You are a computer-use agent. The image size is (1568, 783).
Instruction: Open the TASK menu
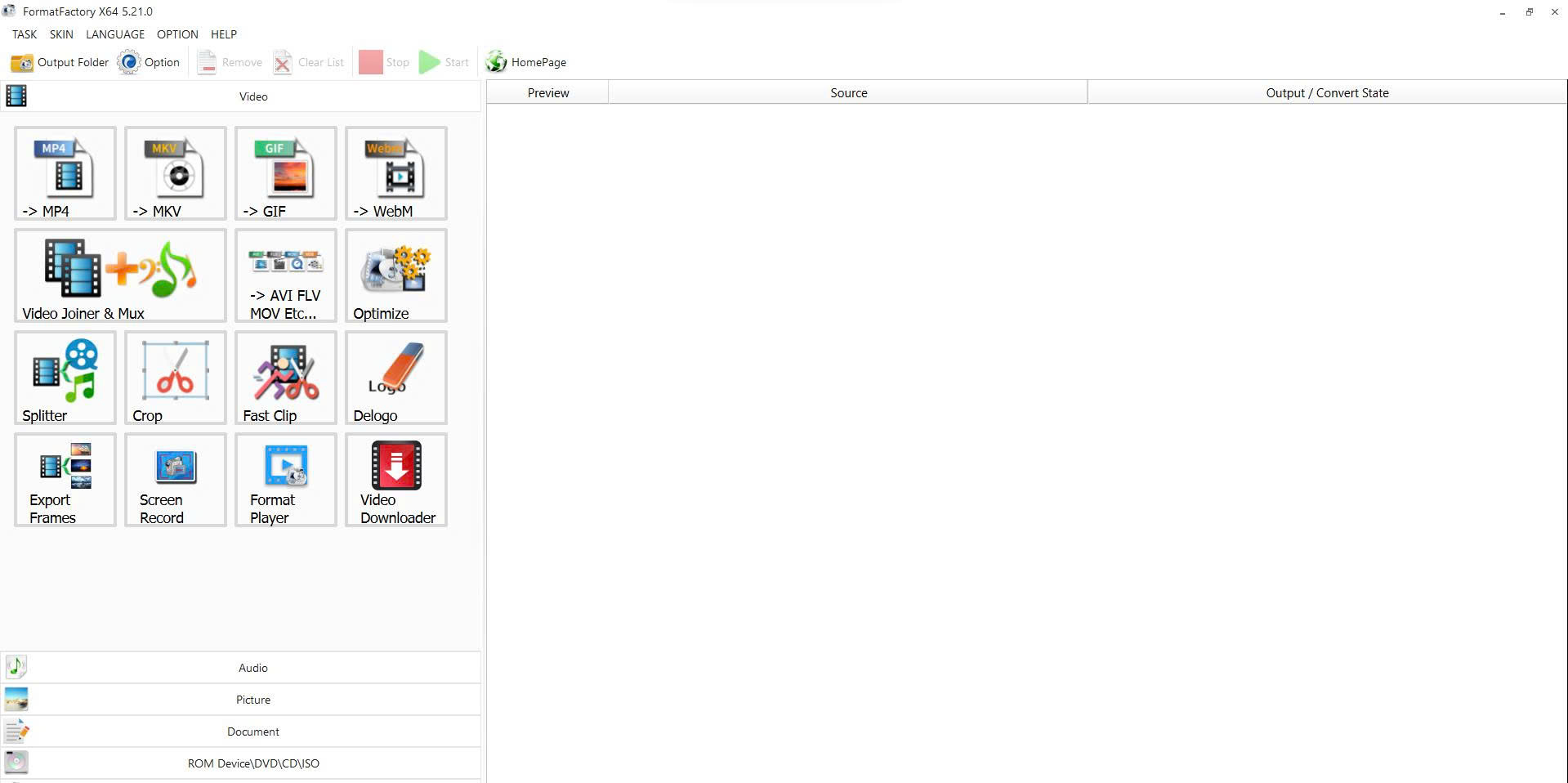(25, 34)
